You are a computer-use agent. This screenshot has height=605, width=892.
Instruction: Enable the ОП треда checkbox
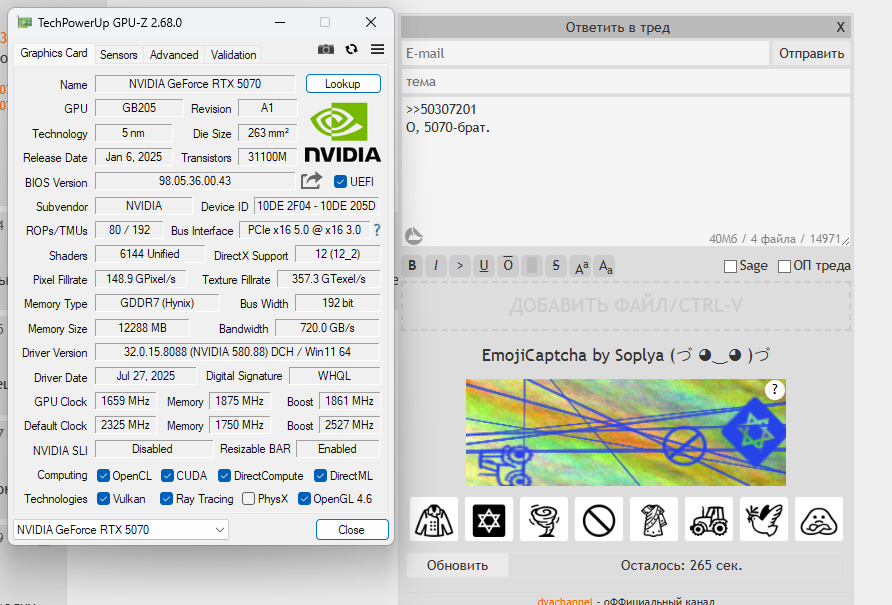click(x=784, y=266)
